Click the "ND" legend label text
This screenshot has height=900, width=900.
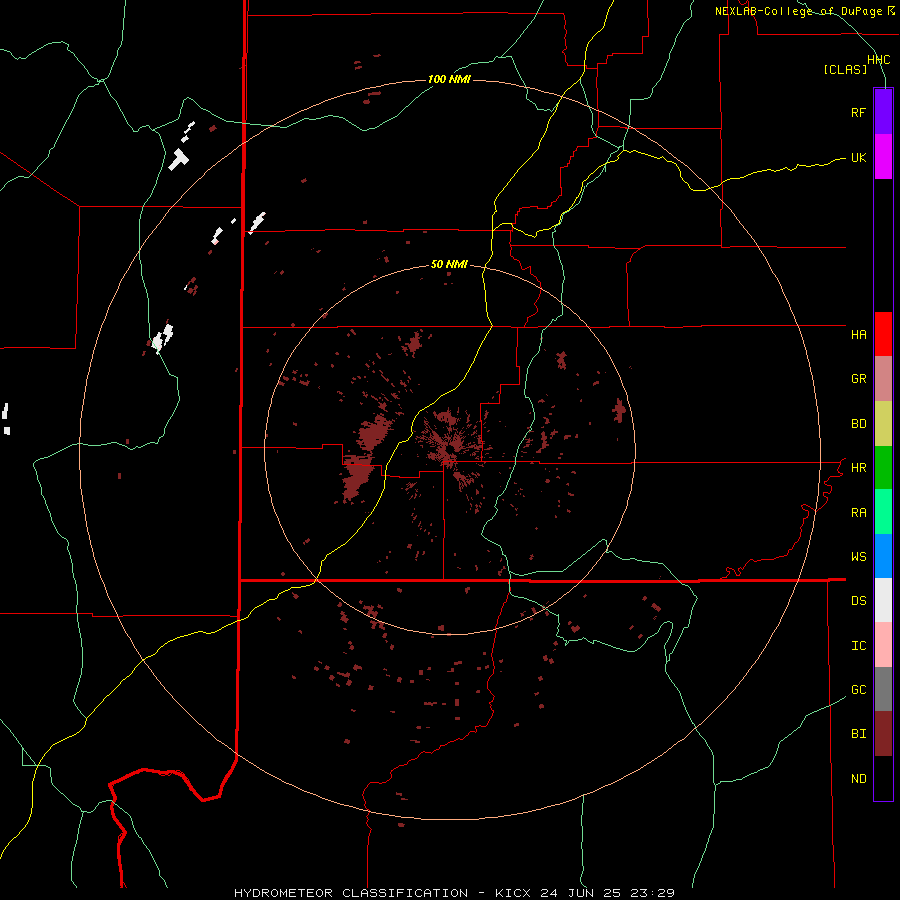858,779
